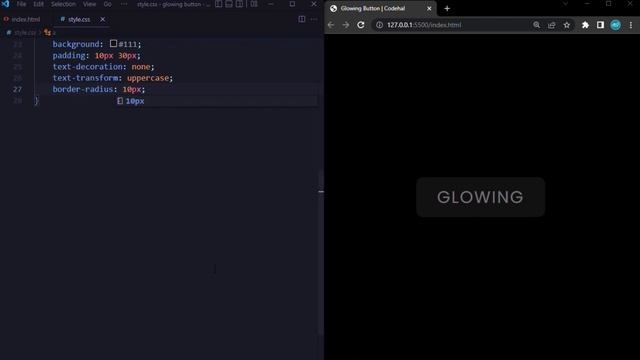Switch to the style.css editor tab
640x360 pixels.
pyautogui.click(x=79, y=19)
